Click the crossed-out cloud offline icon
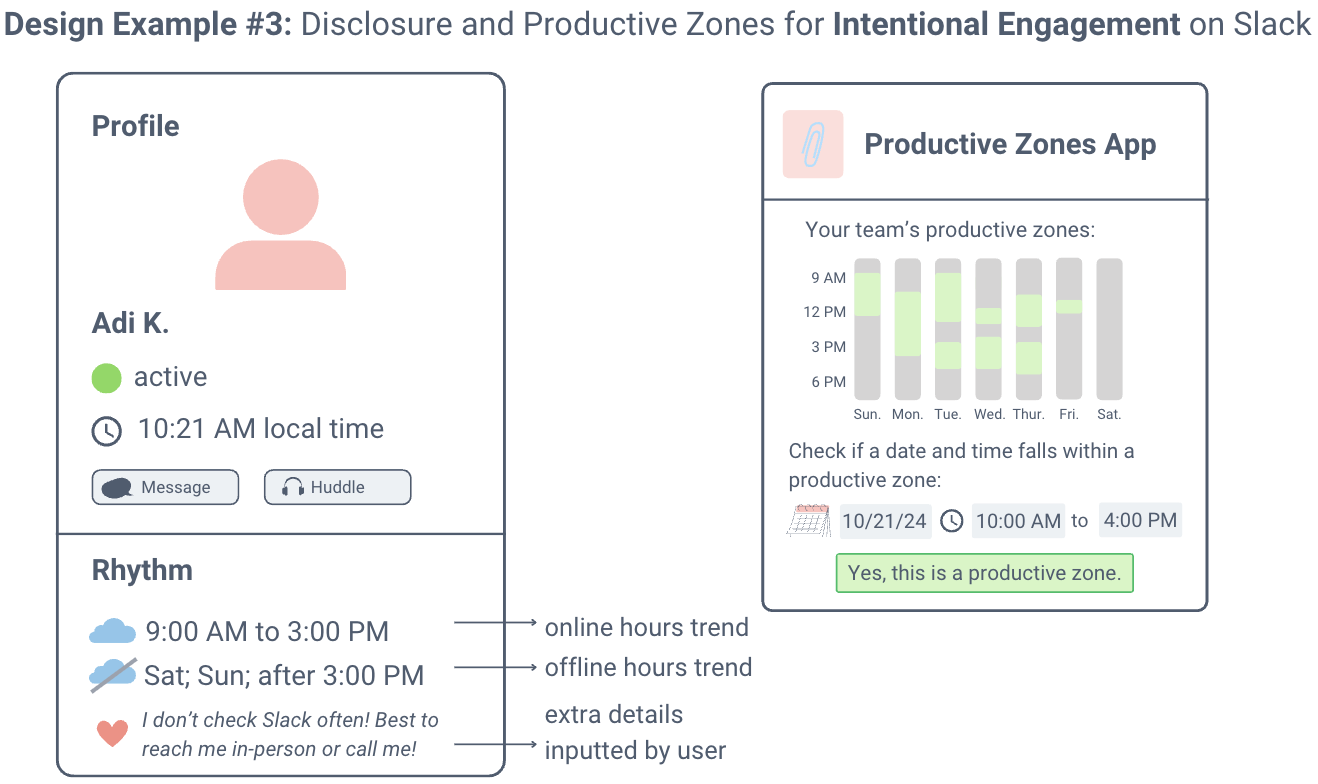 [x=112, y=675]
